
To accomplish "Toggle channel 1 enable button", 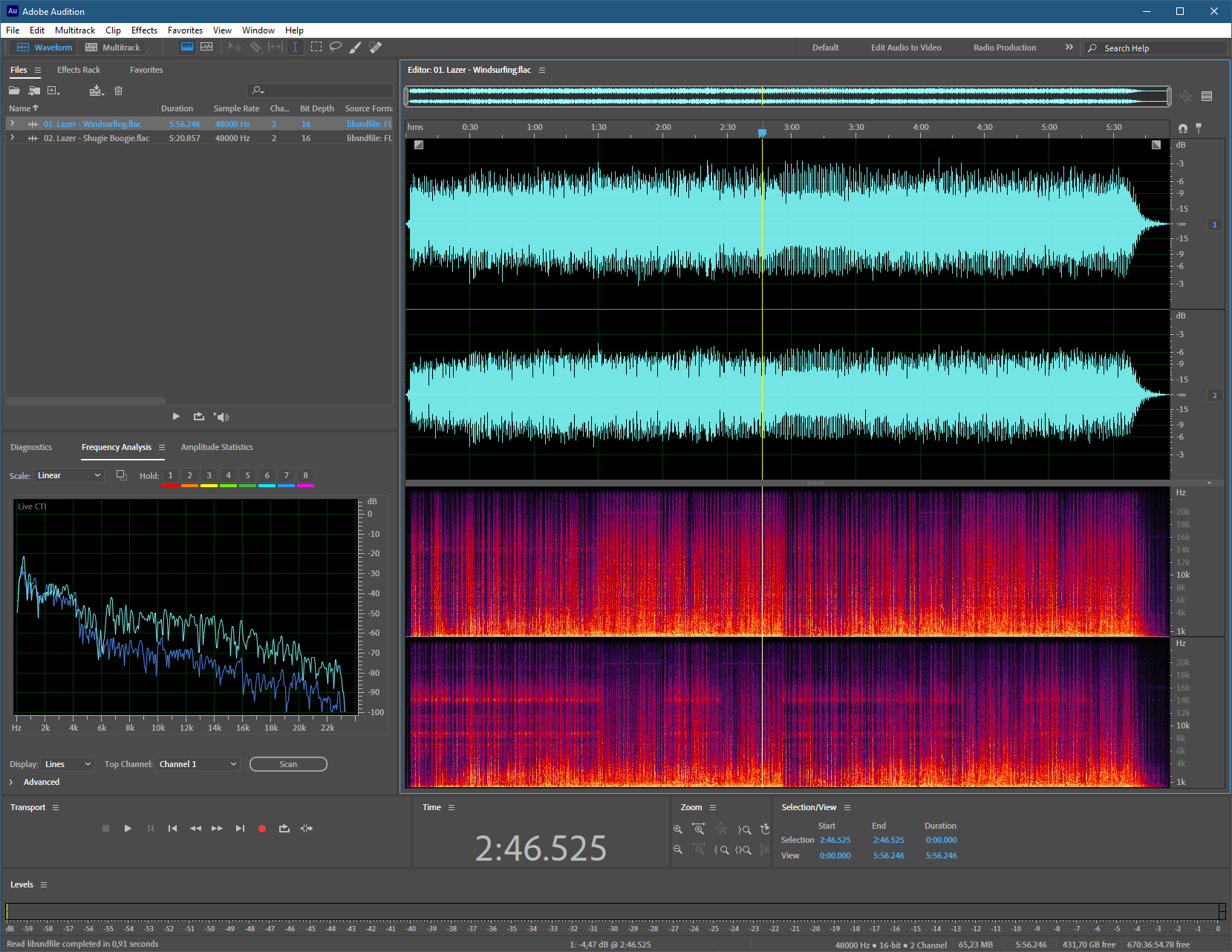I will [1215, 224].
